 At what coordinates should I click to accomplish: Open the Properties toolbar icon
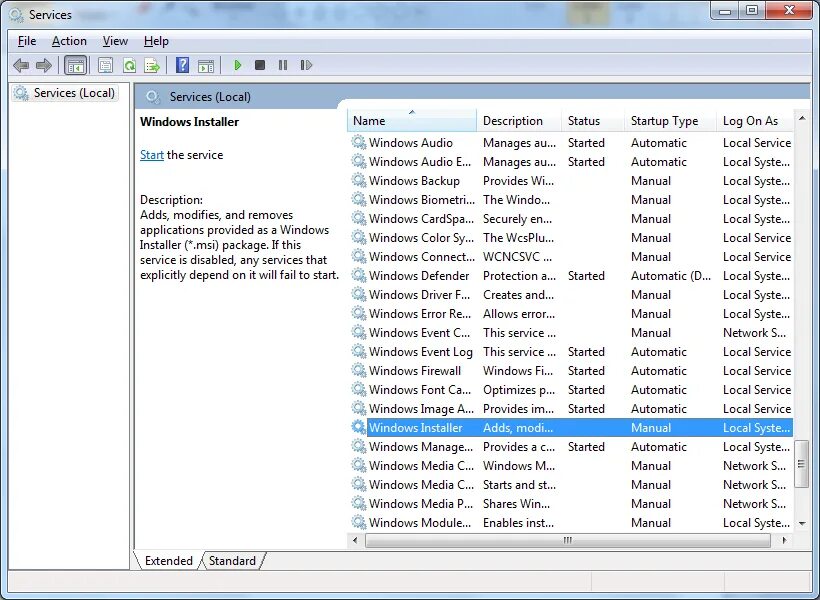105,65
